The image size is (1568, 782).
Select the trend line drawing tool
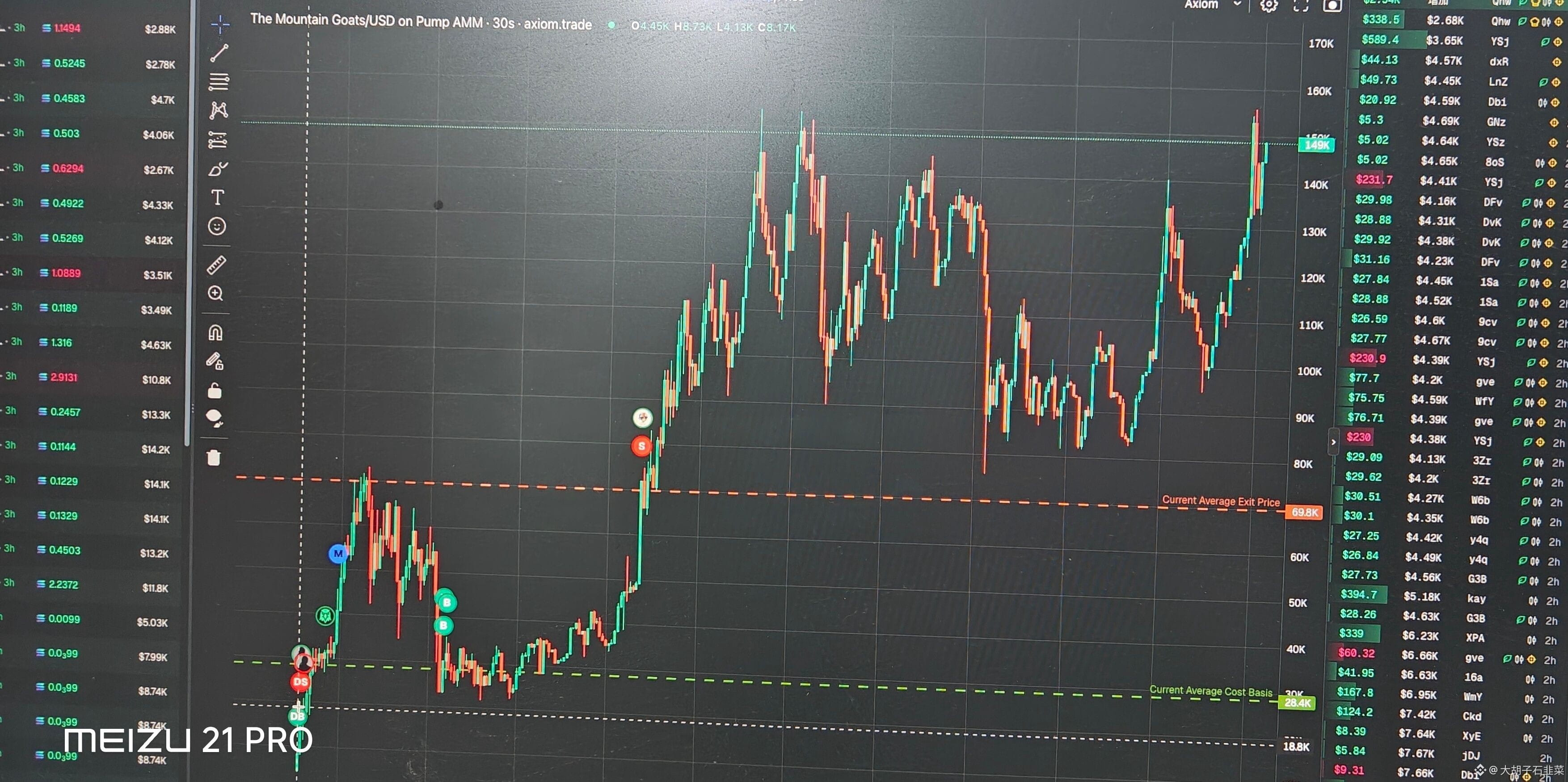point(219,53)
